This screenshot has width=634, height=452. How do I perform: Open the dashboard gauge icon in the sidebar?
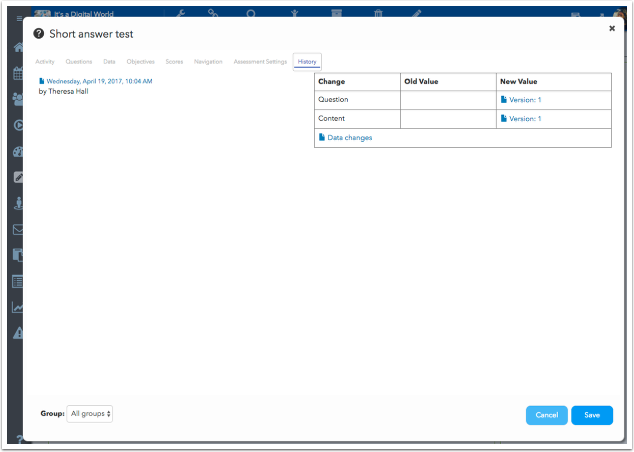pyautogui.click(x=18, y=152)
